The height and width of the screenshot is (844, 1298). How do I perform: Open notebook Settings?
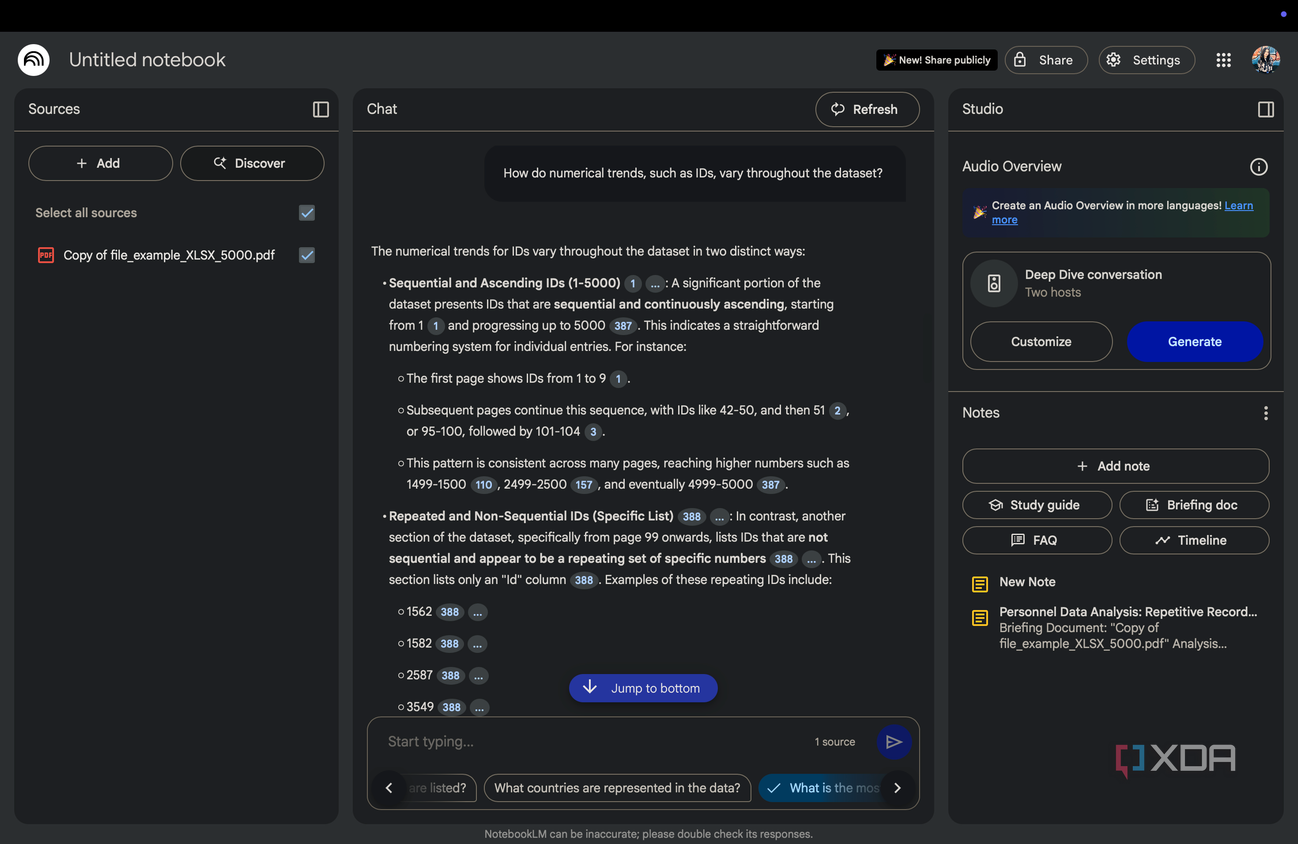coord(1147,60)
